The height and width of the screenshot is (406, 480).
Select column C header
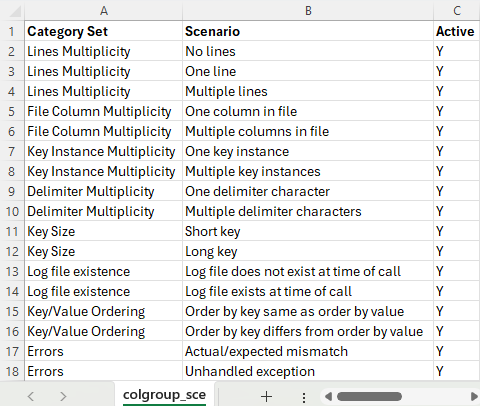pos(457,11)
